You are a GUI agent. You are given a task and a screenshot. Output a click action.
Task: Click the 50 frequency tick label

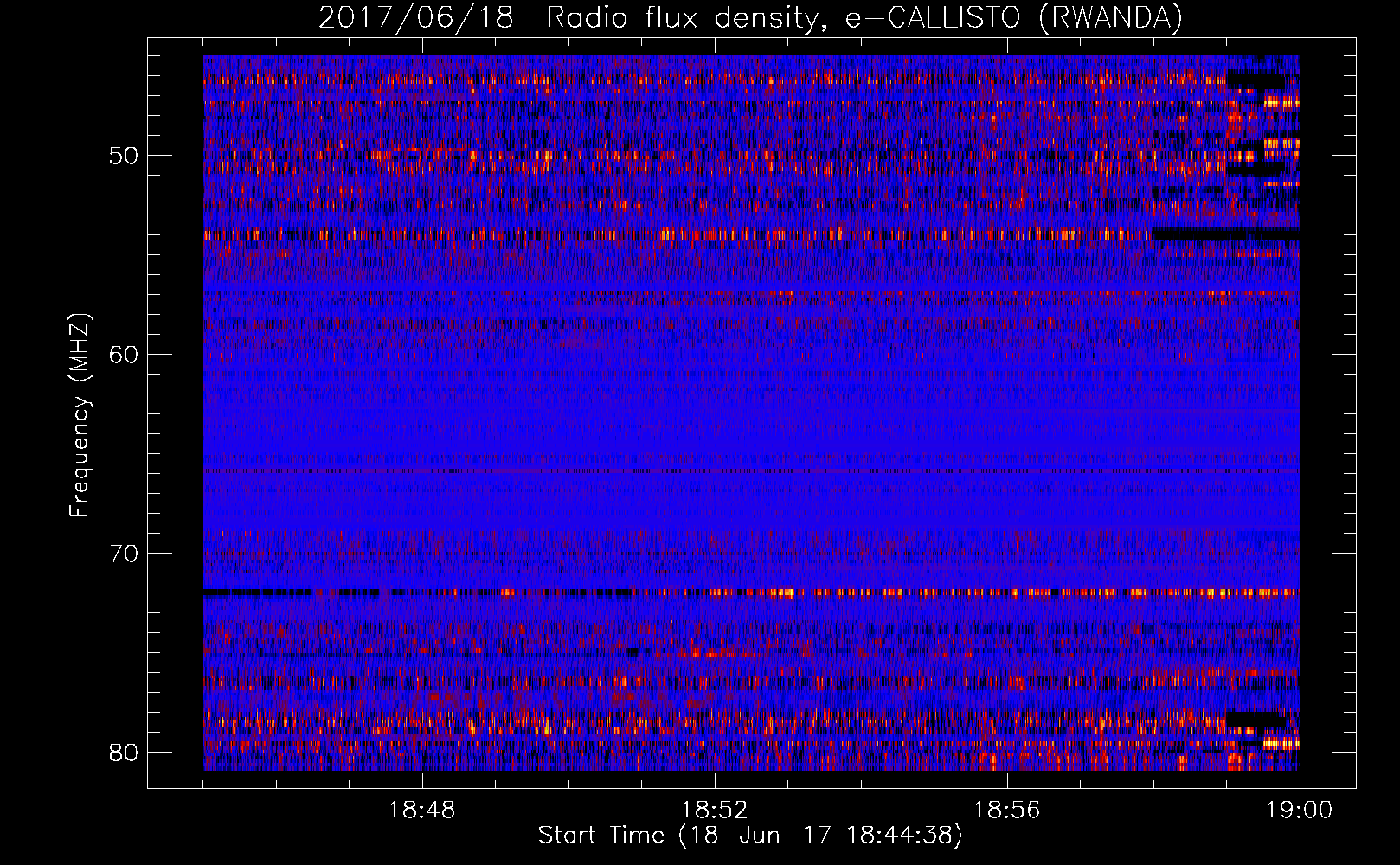[125, 156]
